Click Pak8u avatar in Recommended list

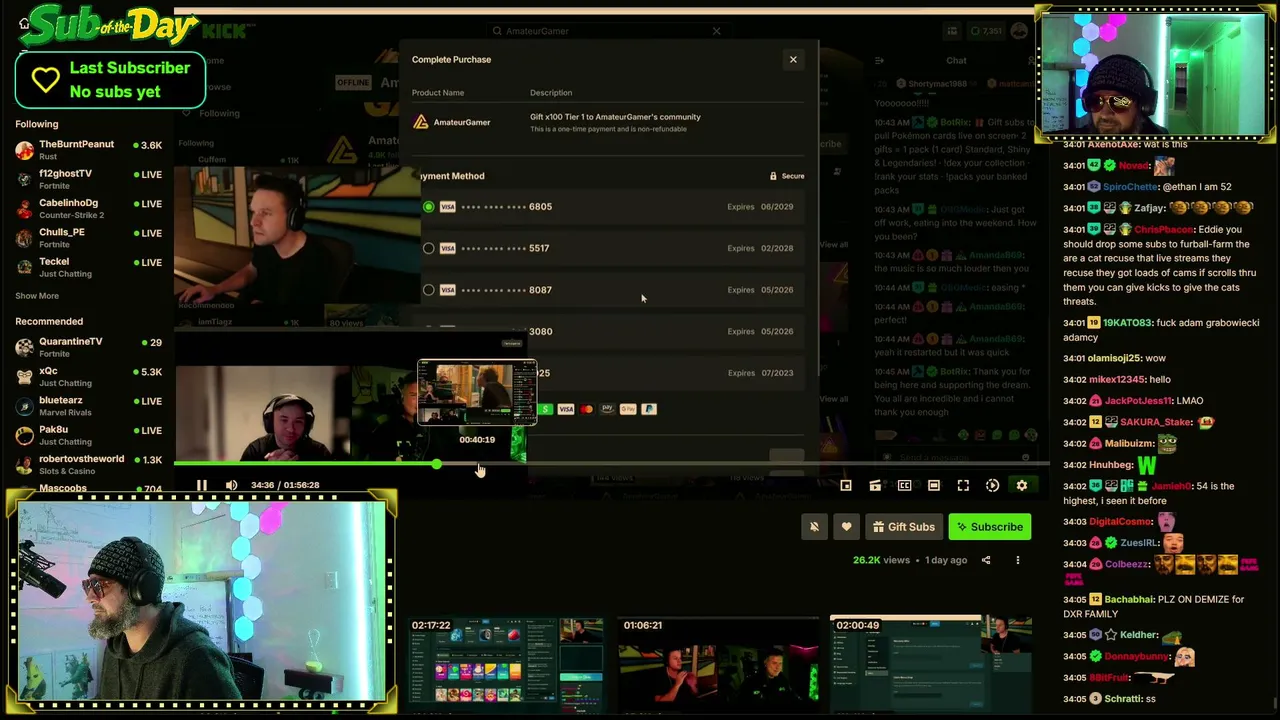tap(24, 435)
